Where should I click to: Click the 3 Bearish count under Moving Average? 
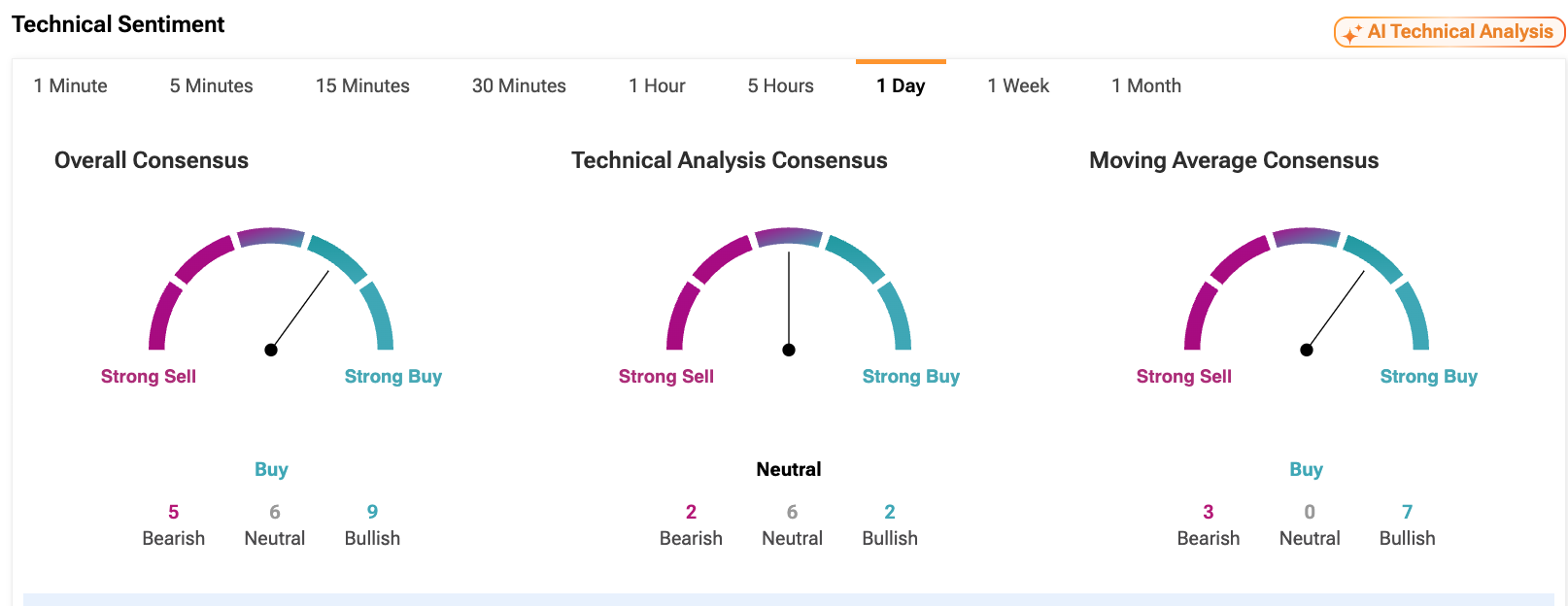pos(1209,524)
